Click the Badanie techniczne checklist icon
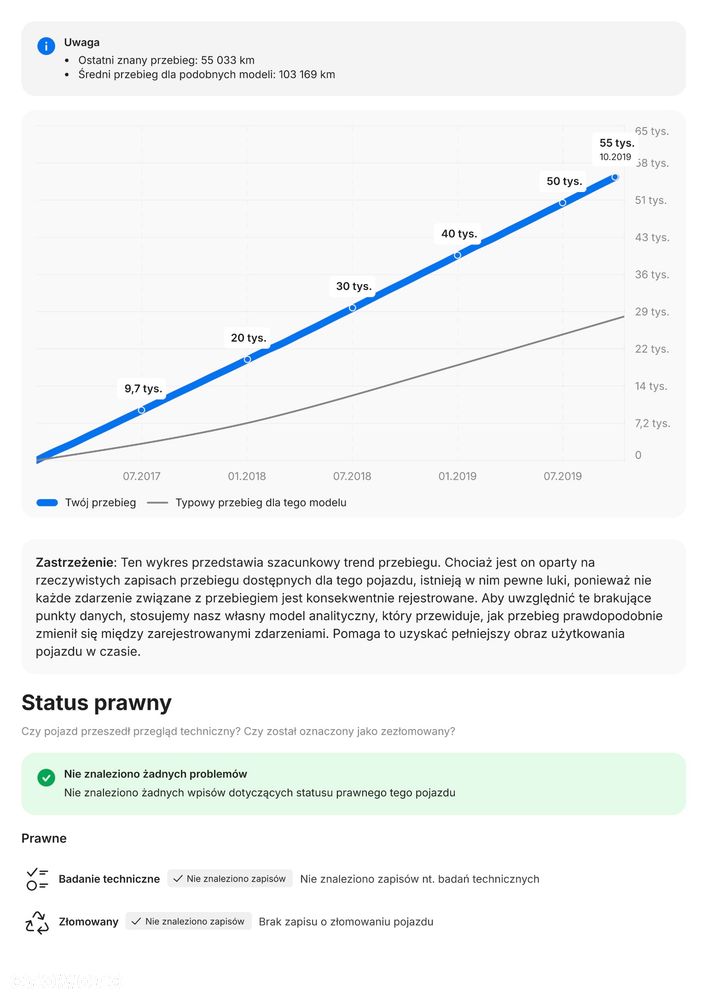 click(37, 879)
